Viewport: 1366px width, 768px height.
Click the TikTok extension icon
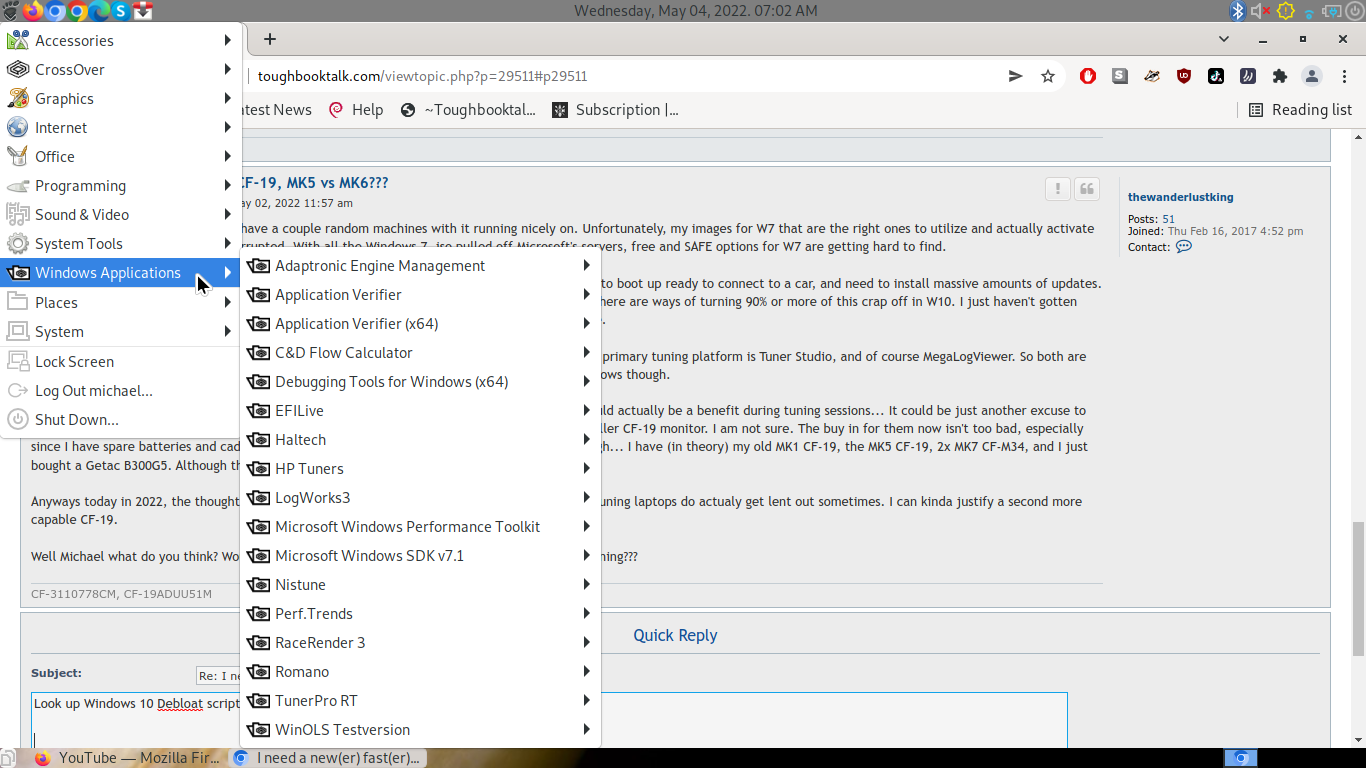pos(1216,76)
